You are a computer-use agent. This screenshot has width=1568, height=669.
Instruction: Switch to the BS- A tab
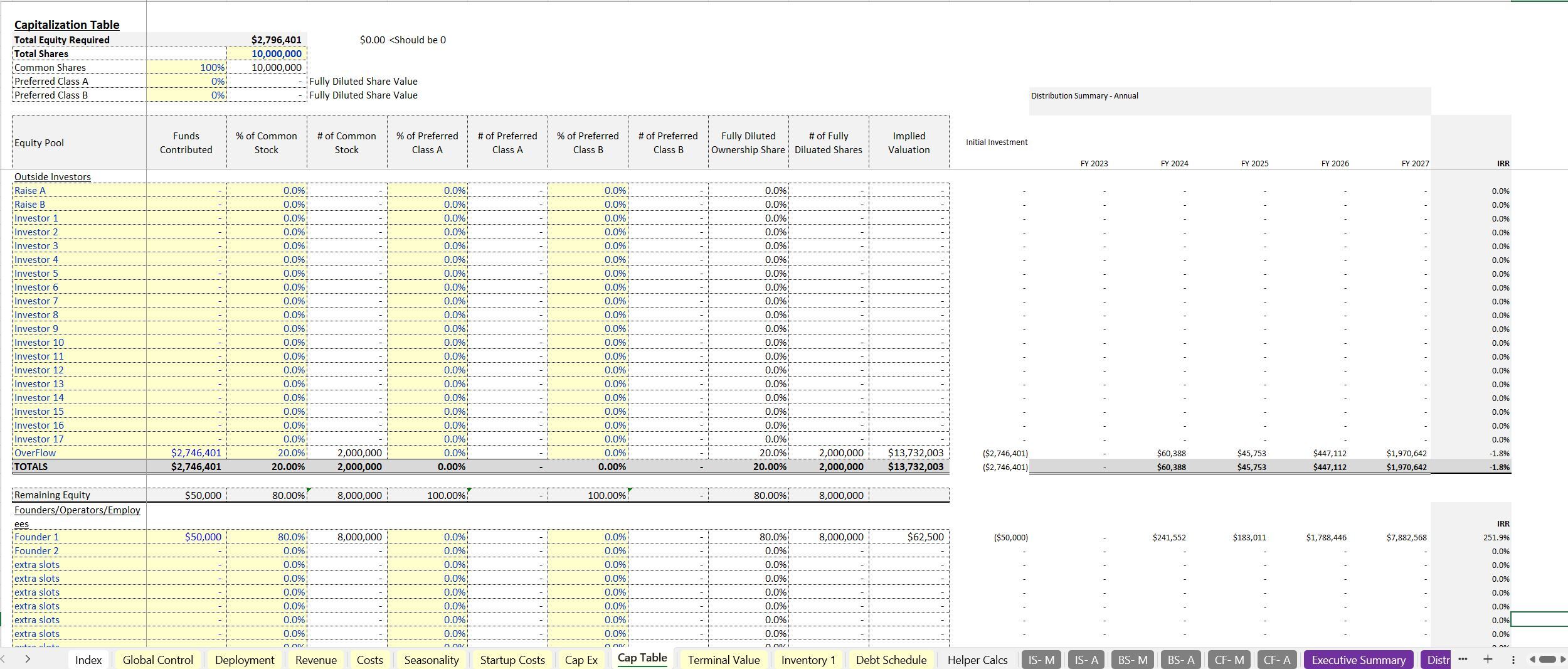coord(1181,660)
